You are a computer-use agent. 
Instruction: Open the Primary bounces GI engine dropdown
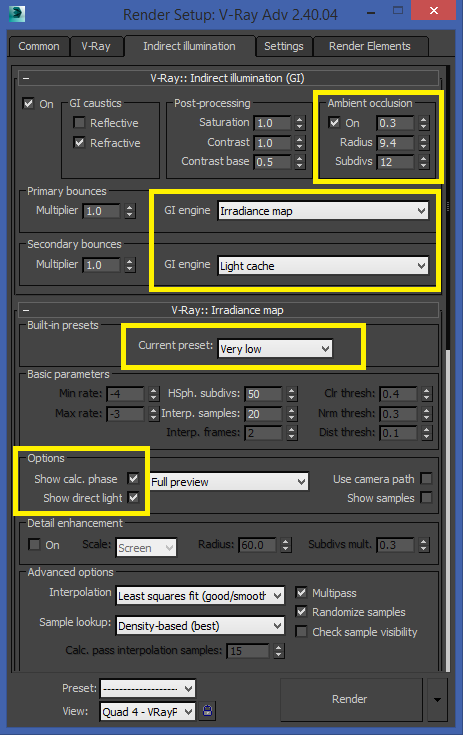point(323,211)
